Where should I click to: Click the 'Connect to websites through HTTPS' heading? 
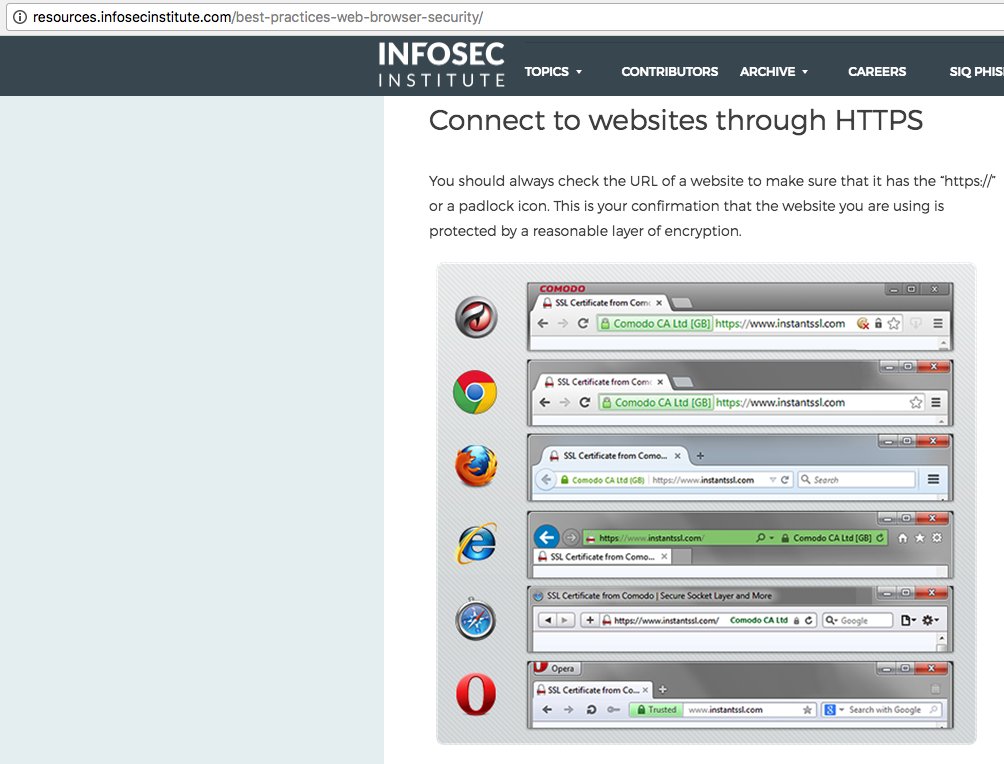click(676, 120)
